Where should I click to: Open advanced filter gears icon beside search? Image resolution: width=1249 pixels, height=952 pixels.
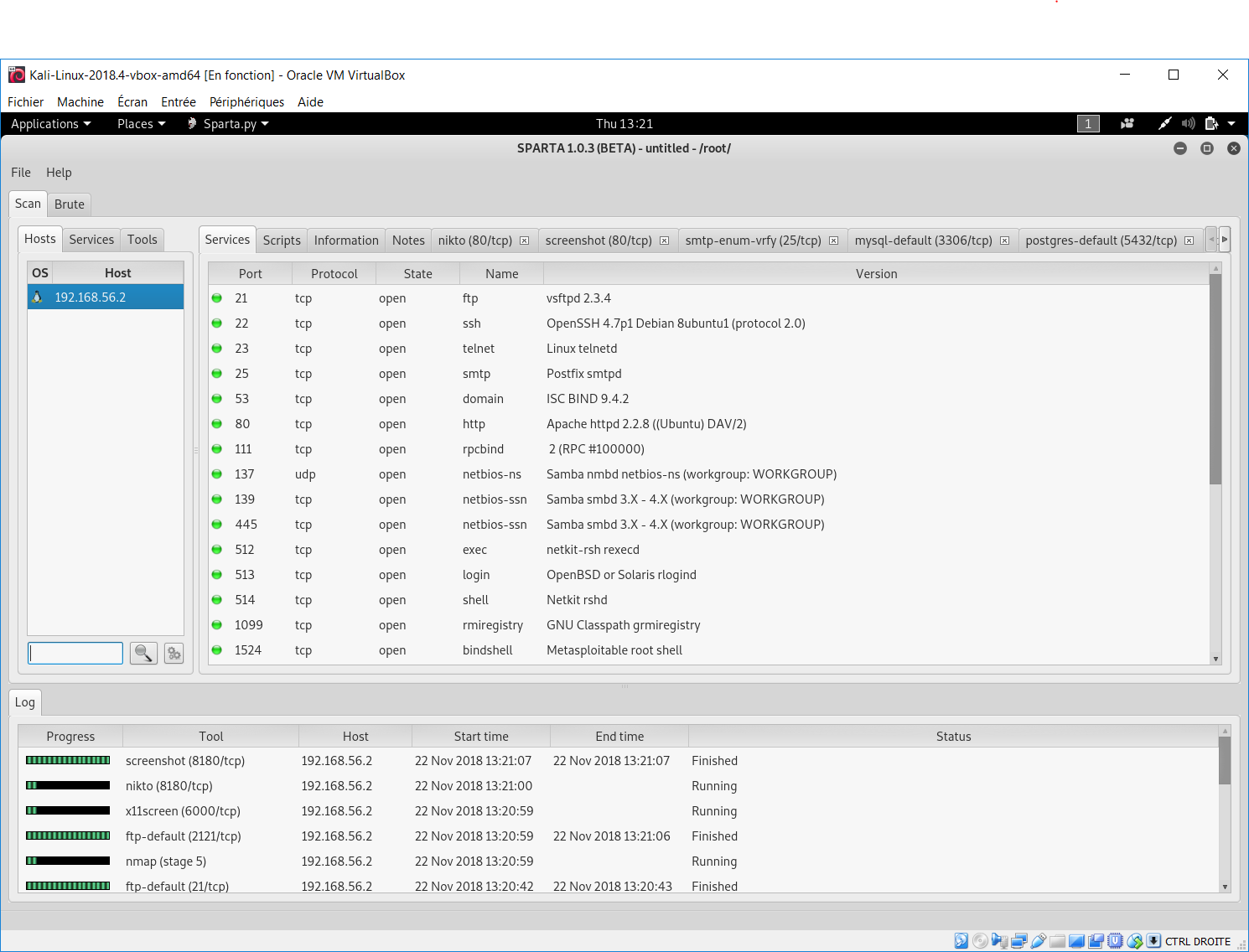pos(174,653)
